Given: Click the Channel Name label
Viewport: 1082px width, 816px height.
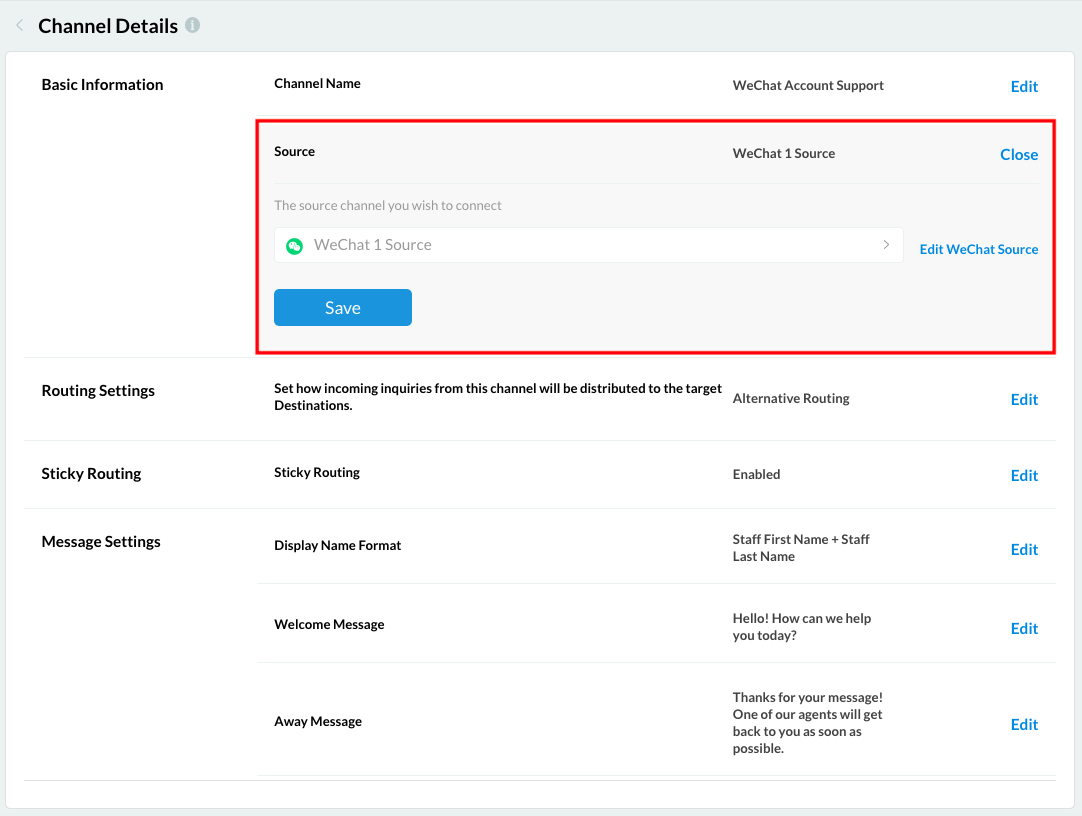Looking at the screenshot, I should point(317,83).
